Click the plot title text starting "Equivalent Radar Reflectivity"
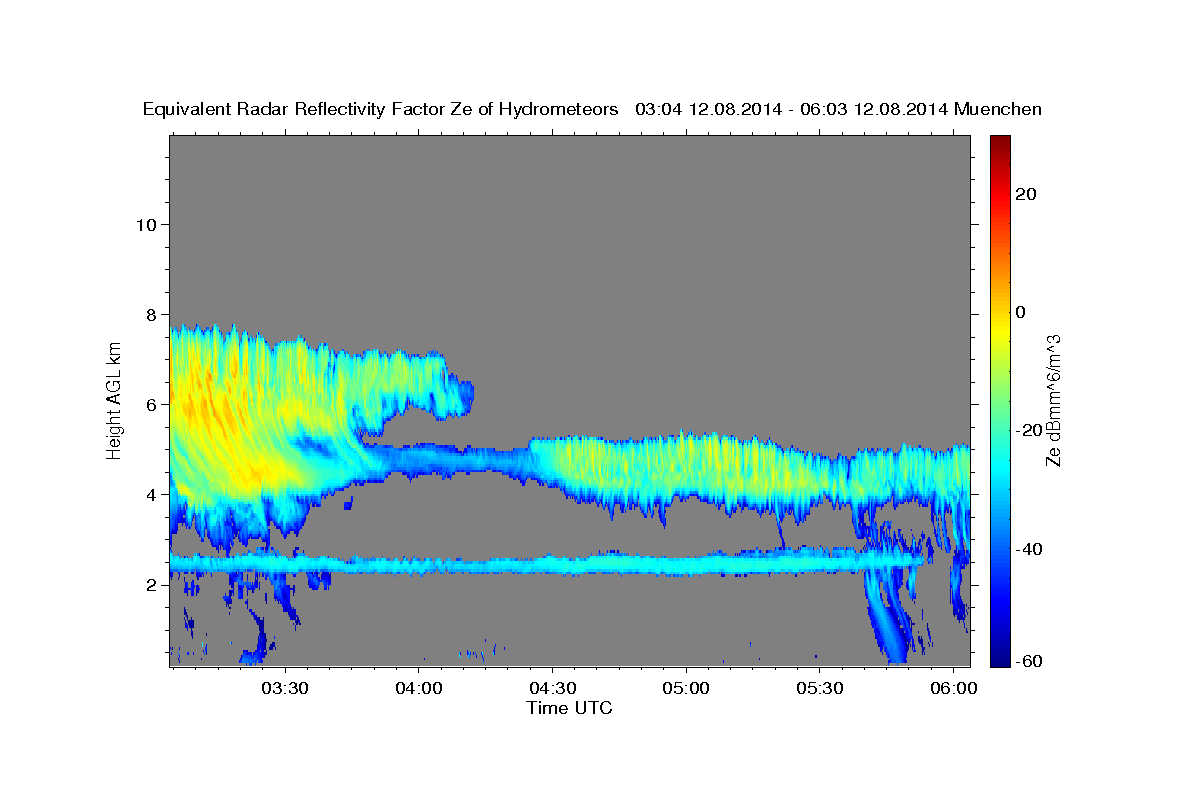Screen dimensions: 1200x800 point(592,109)
